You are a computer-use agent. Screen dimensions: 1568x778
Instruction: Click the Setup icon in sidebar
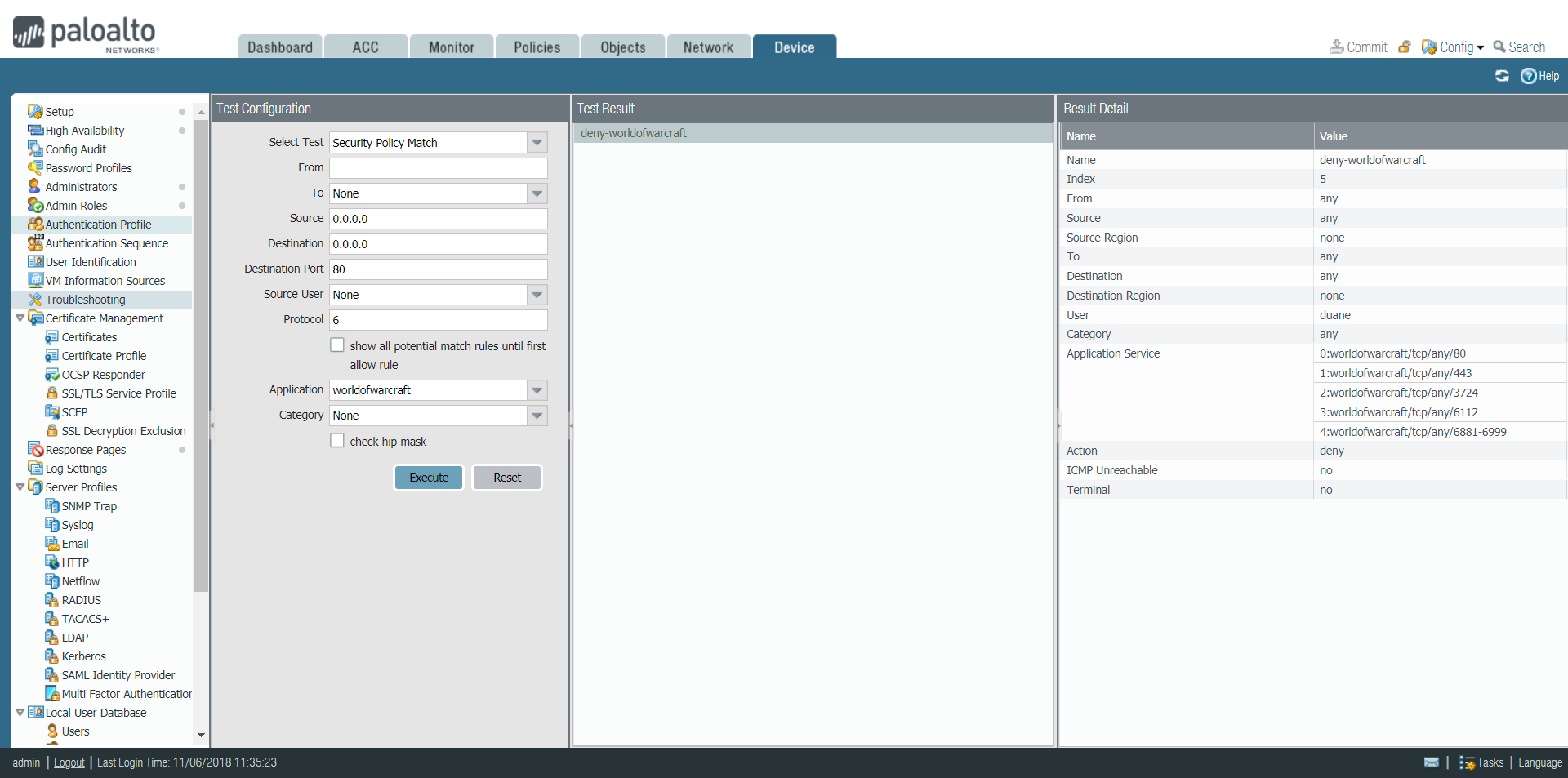tap(35, 111)
